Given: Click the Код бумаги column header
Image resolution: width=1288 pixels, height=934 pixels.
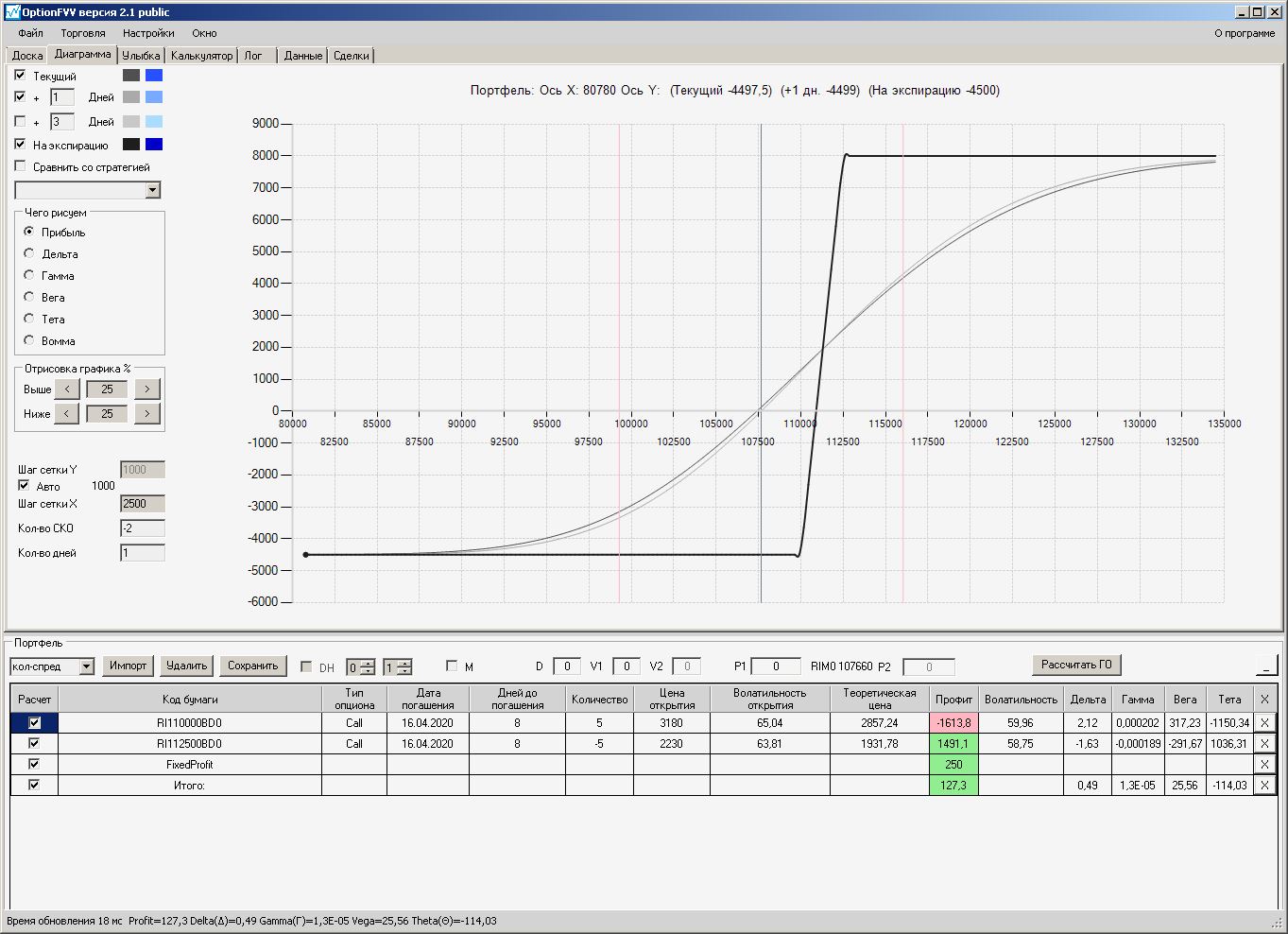Looking at the screenshot, I should [x=190, y=700].
